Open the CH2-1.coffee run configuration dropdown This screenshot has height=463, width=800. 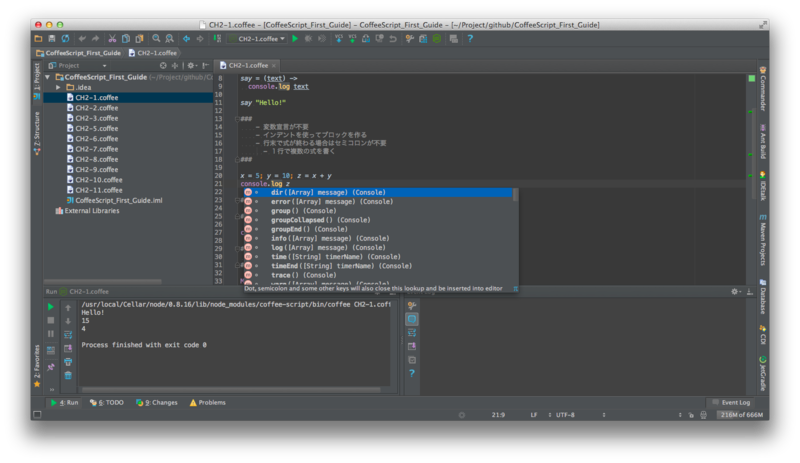click(257, 39)
